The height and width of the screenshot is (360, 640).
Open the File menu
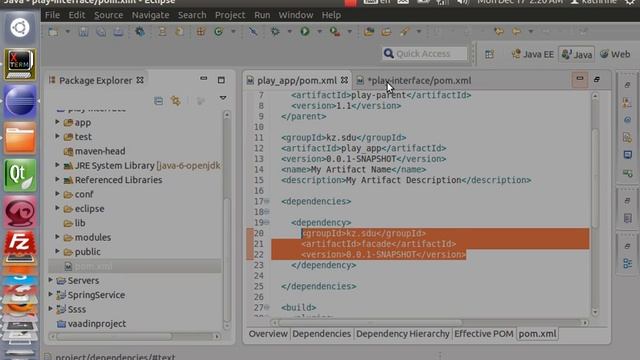[x=52, y=15]
